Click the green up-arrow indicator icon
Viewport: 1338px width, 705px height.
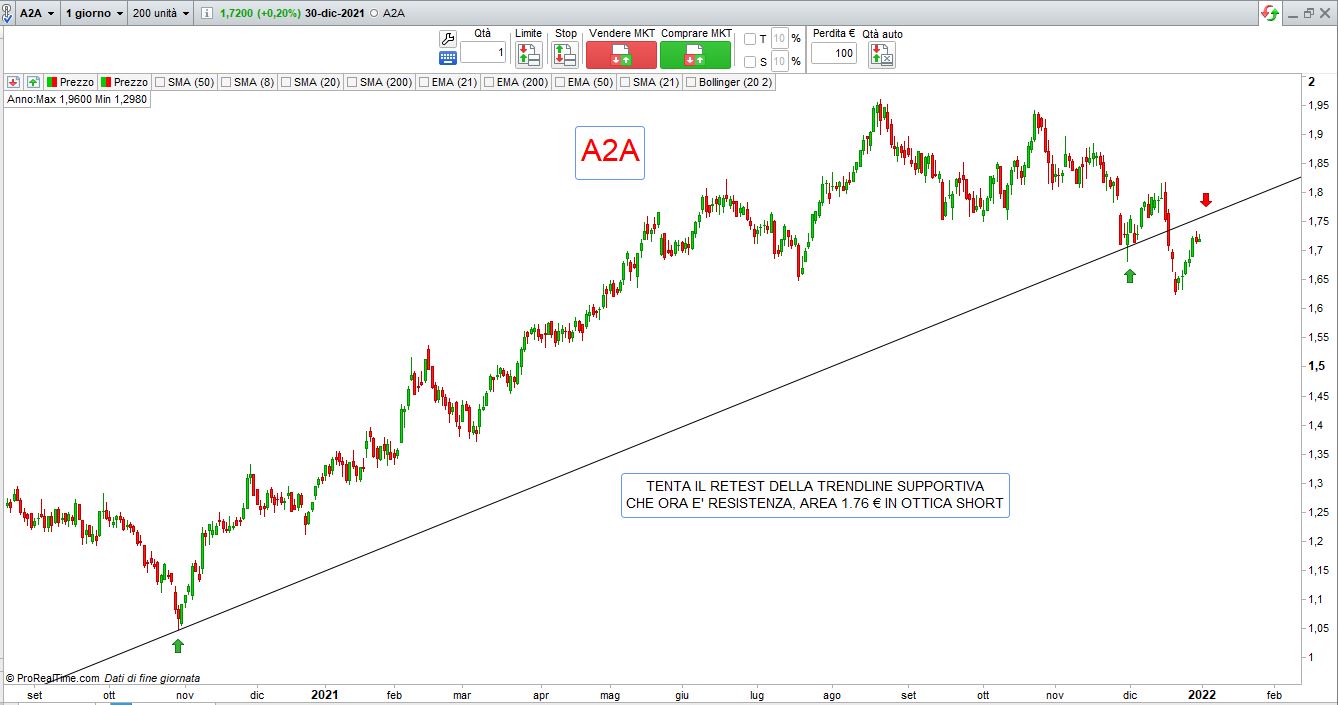(x=33, y=82)
